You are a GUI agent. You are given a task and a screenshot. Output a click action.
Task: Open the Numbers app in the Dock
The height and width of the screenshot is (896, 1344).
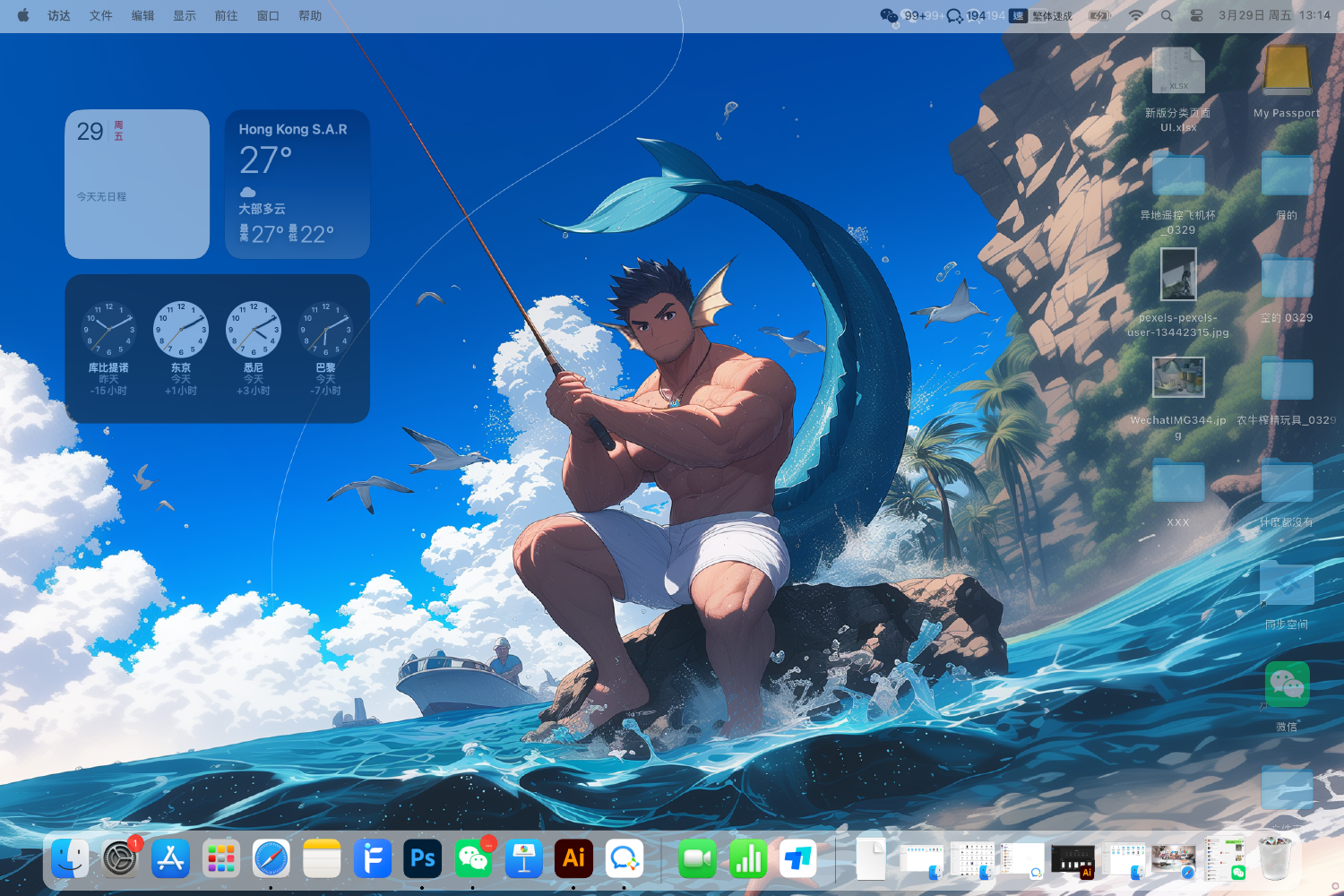747,859
